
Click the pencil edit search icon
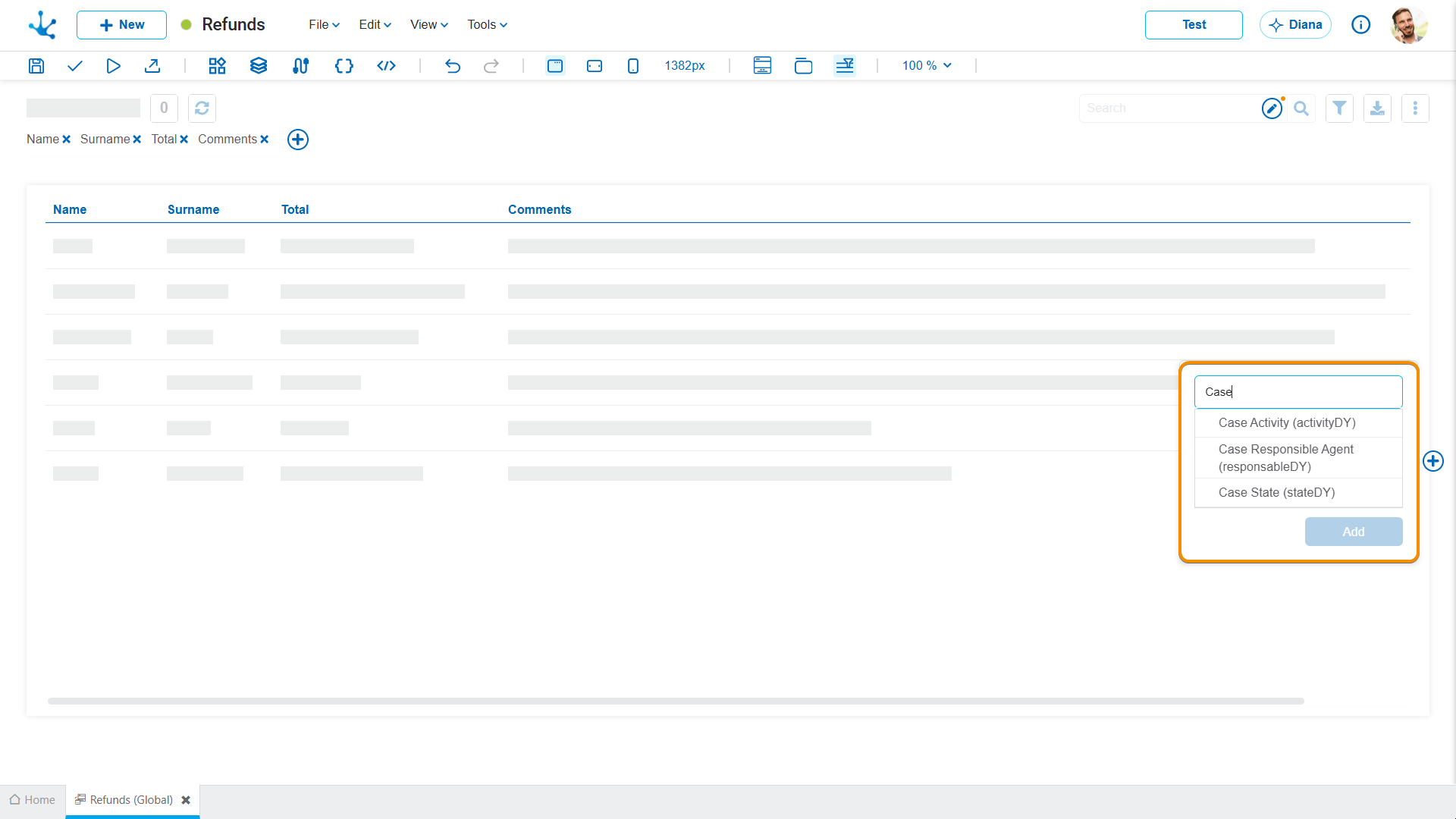coord(1272,108)
